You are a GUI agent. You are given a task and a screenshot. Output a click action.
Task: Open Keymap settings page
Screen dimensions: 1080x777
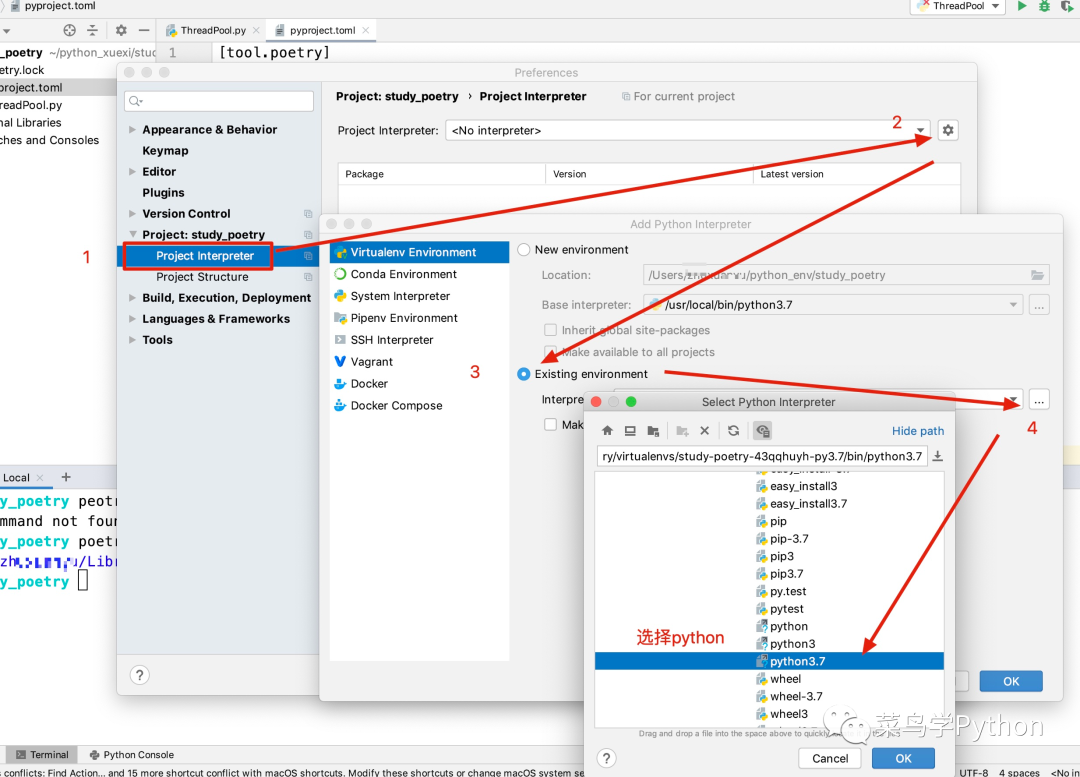tap(165, 150)
